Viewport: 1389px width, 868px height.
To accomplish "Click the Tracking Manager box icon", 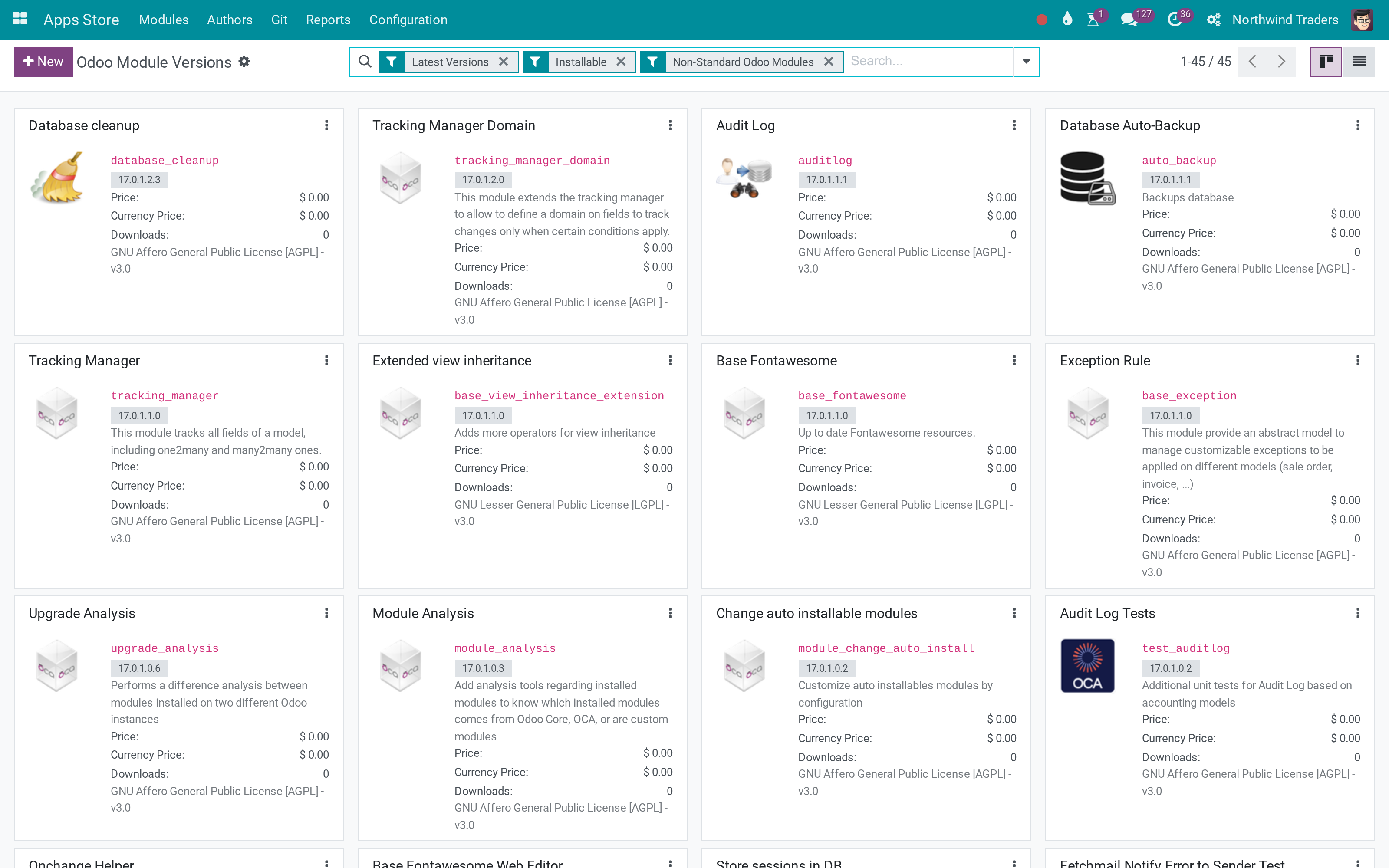I will 57,413.
